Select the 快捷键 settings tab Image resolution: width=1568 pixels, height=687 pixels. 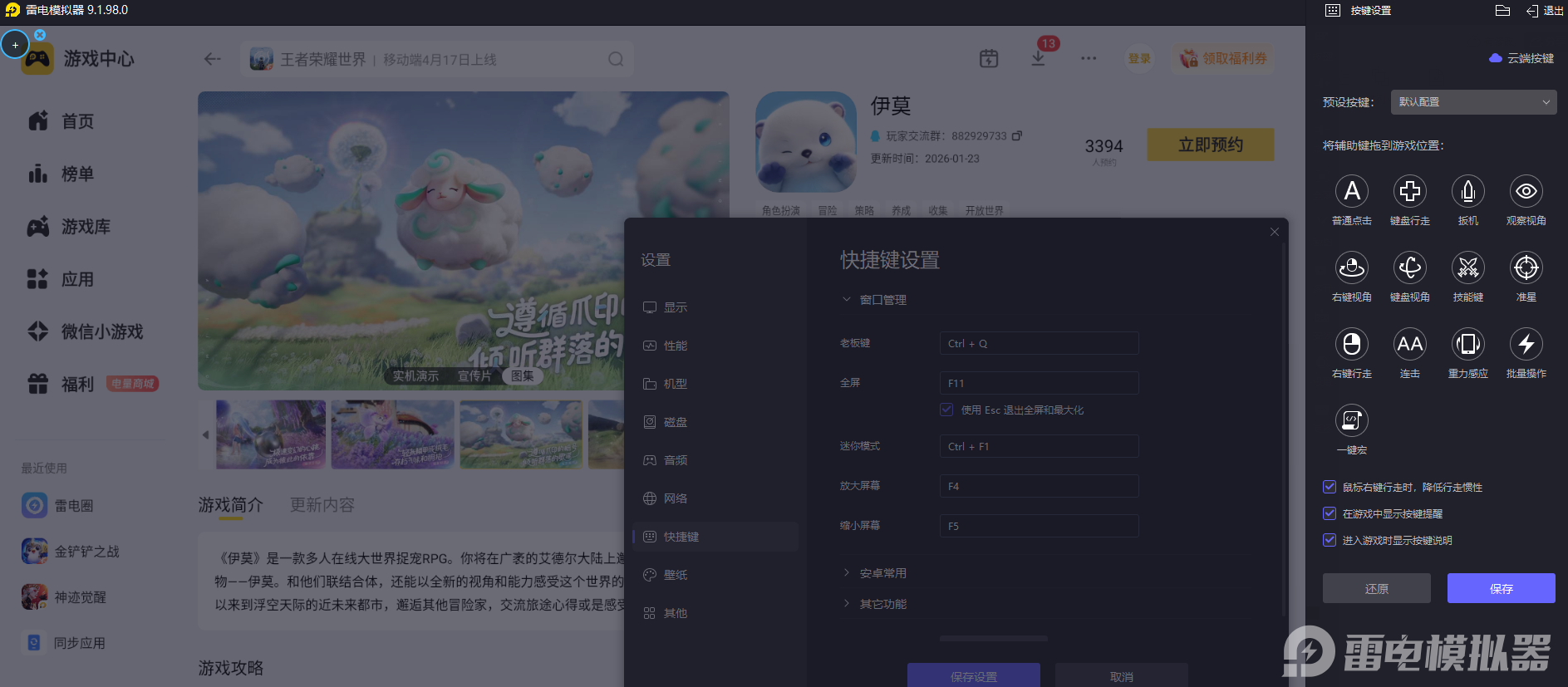[x=715, y=537]
